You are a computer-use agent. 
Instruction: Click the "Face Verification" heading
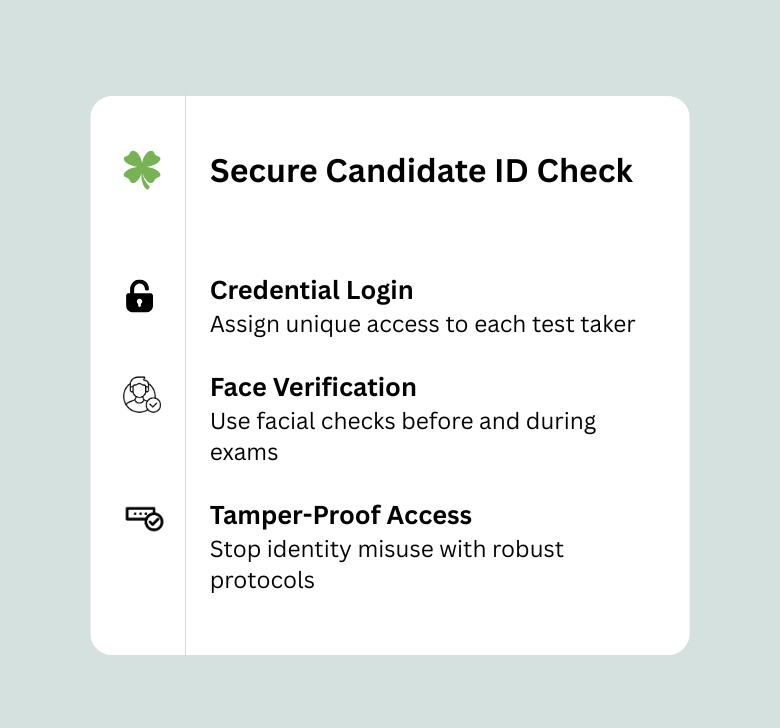[x=313, y=387]
